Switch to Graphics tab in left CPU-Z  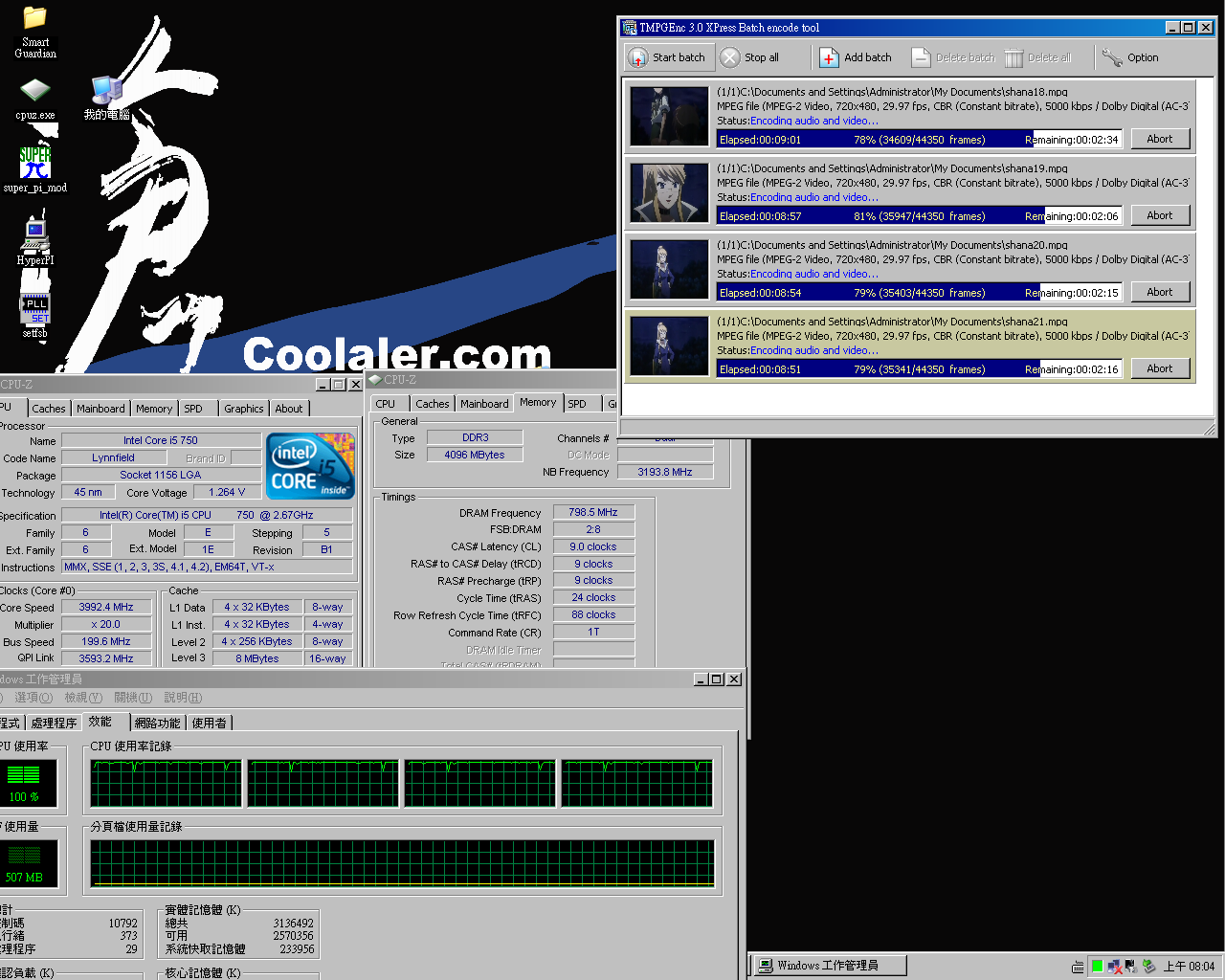[x=244, y=409]
